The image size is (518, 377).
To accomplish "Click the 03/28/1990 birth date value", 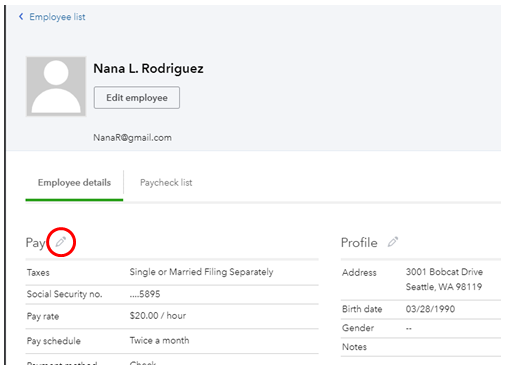I will point(430,309).
